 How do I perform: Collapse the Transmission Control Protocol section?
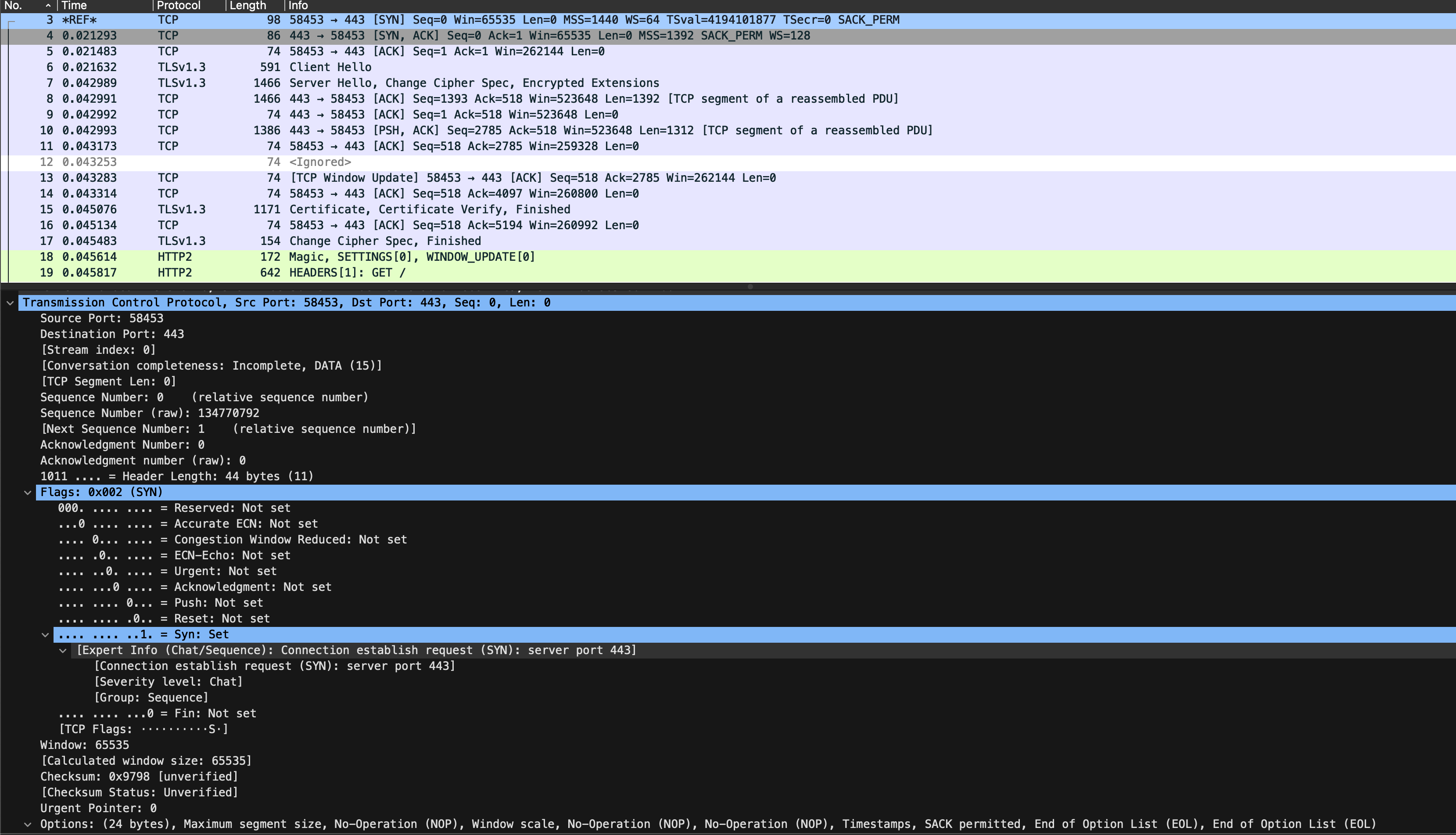[x=10, y=303]
